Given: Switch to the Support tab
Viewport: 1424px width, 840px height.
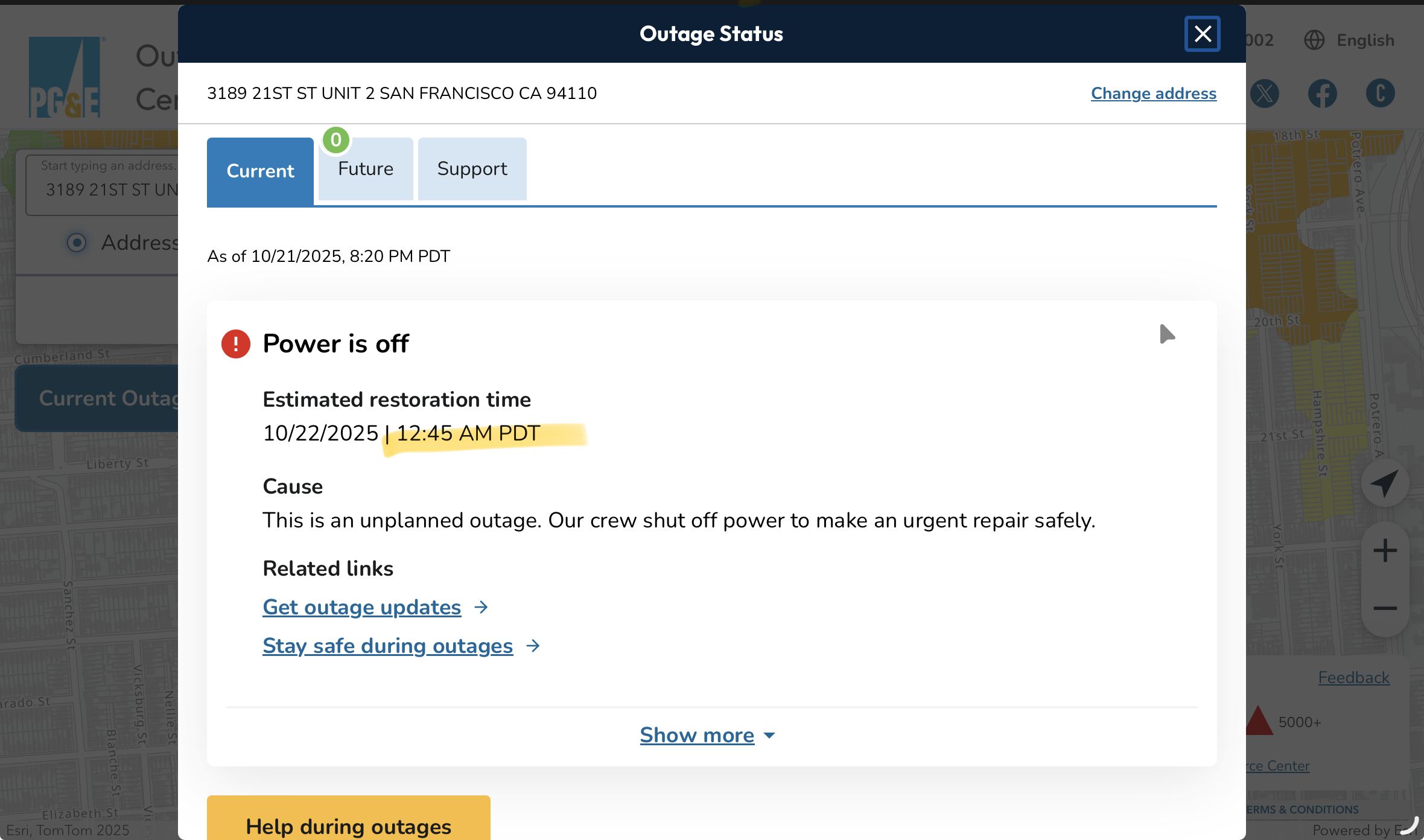Looking at the screenshot, I should coord(472,169).
